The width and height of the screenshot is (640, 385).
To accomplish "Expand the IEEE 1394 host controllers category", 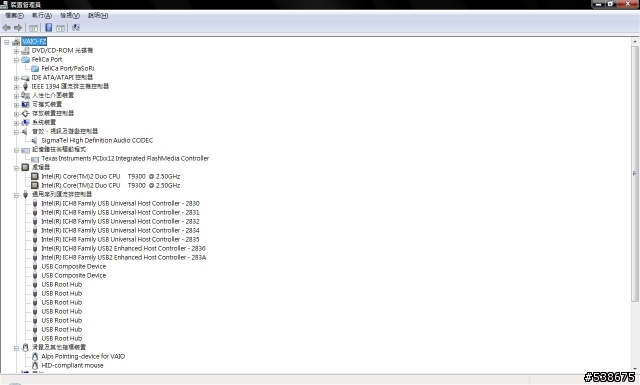I will pos(16,87).
